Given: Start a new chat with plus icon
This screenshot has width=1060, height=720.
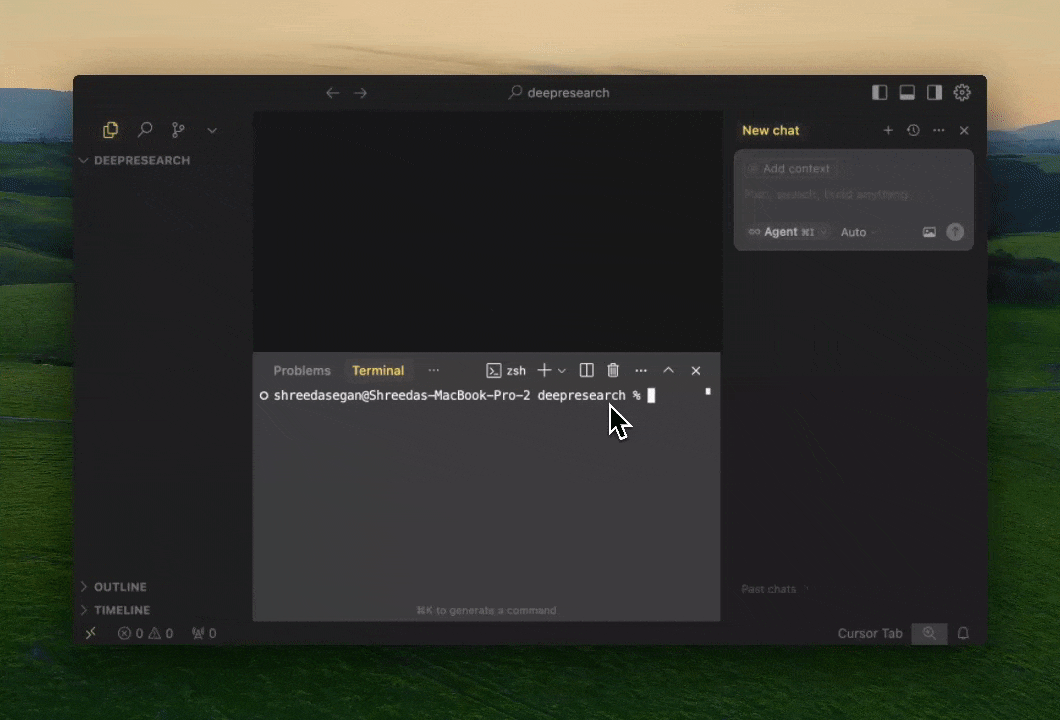Looking at the screenshot, I should pos(887,130).
